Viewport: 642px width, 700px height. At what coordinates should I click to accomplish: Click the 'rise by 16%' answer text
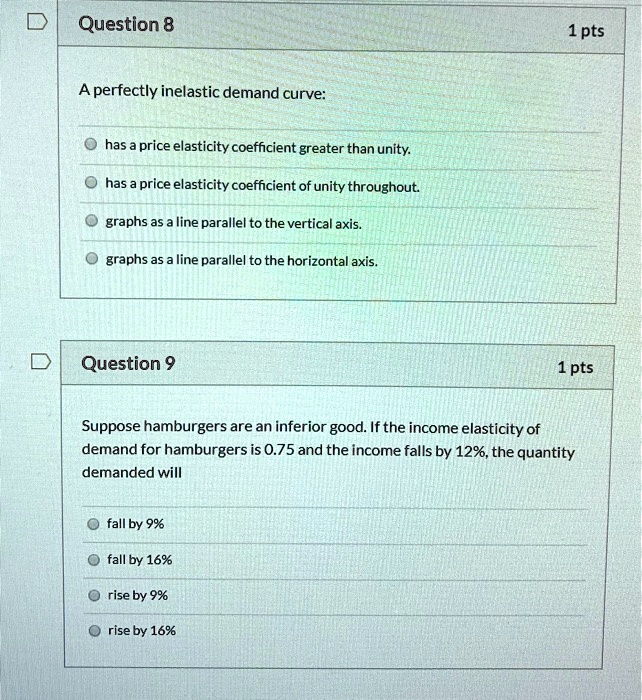142,630
